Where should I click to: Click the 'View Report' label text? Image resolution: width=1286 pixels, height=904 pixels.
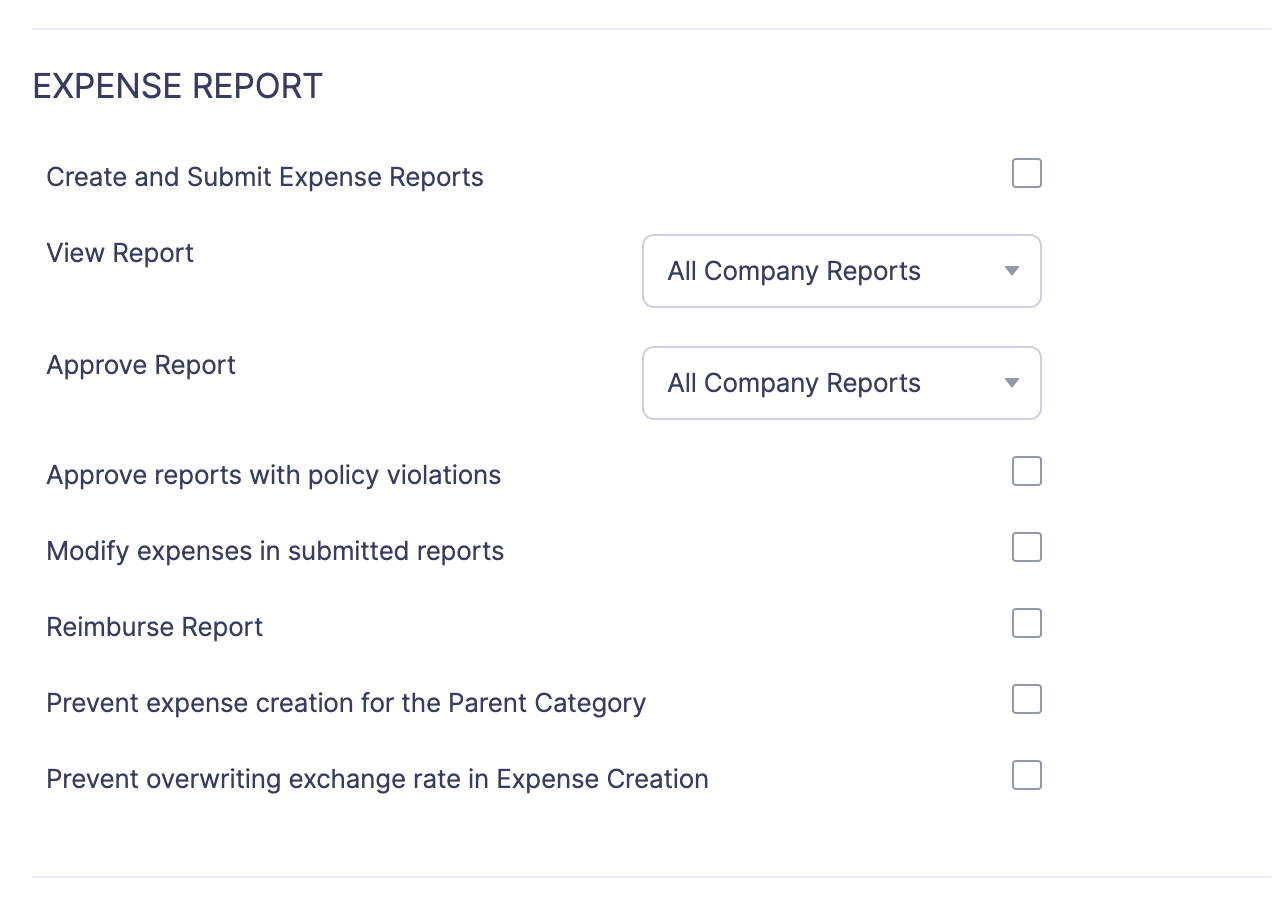point(120,253)
